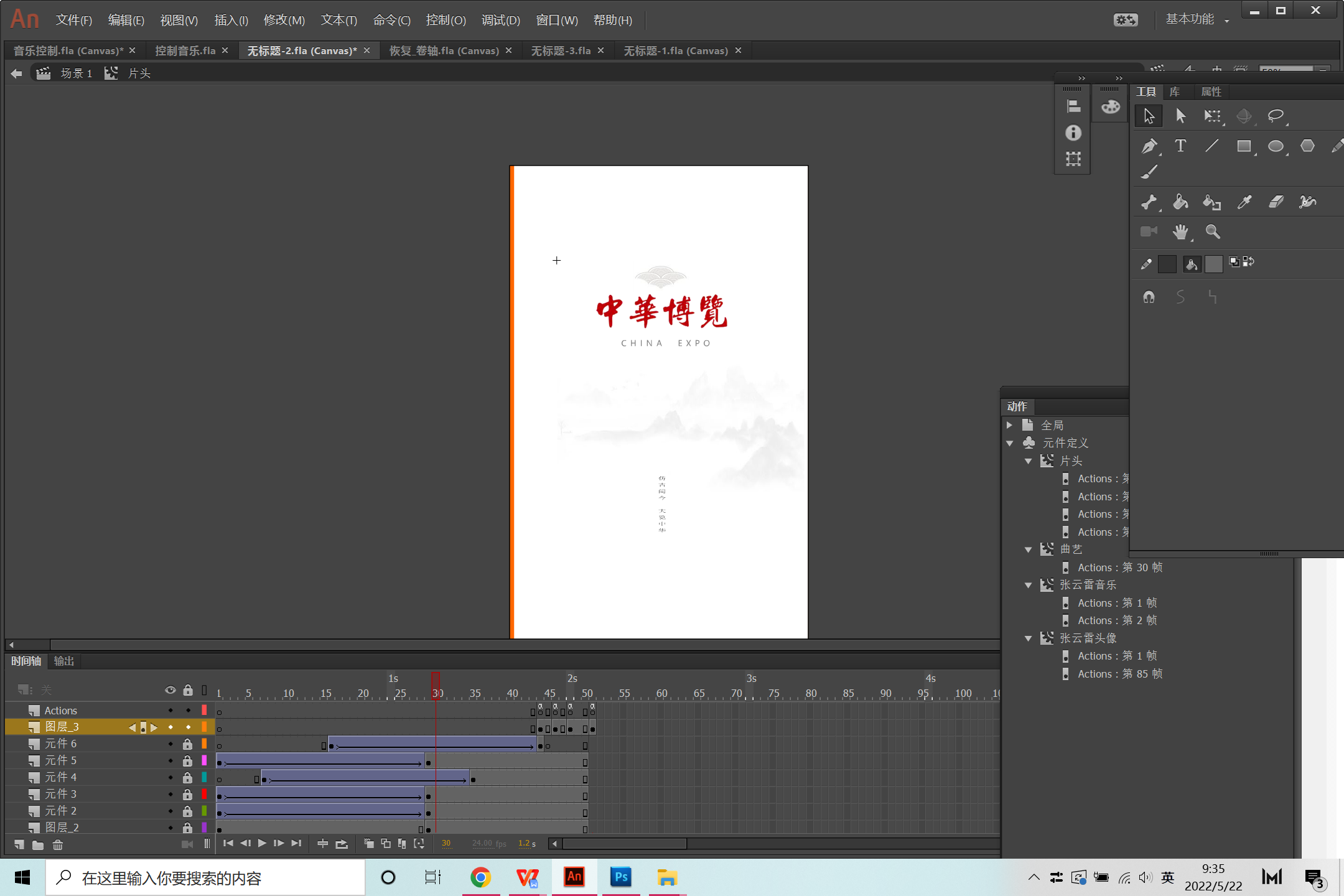Click the 场景 1 breadcrumb link
Viewport: 1344px width, 896px height.
point(76,73)
